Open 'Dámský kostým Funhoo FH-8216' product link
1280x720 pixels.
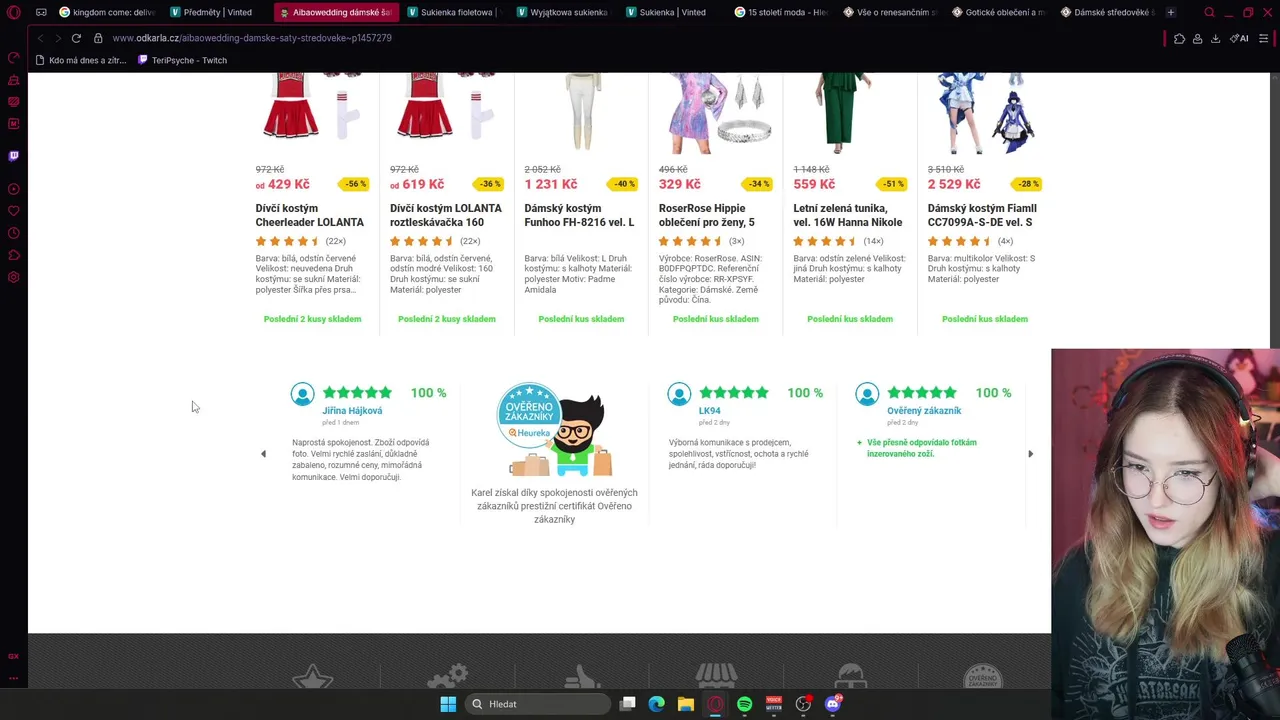(x=579, y=215)
